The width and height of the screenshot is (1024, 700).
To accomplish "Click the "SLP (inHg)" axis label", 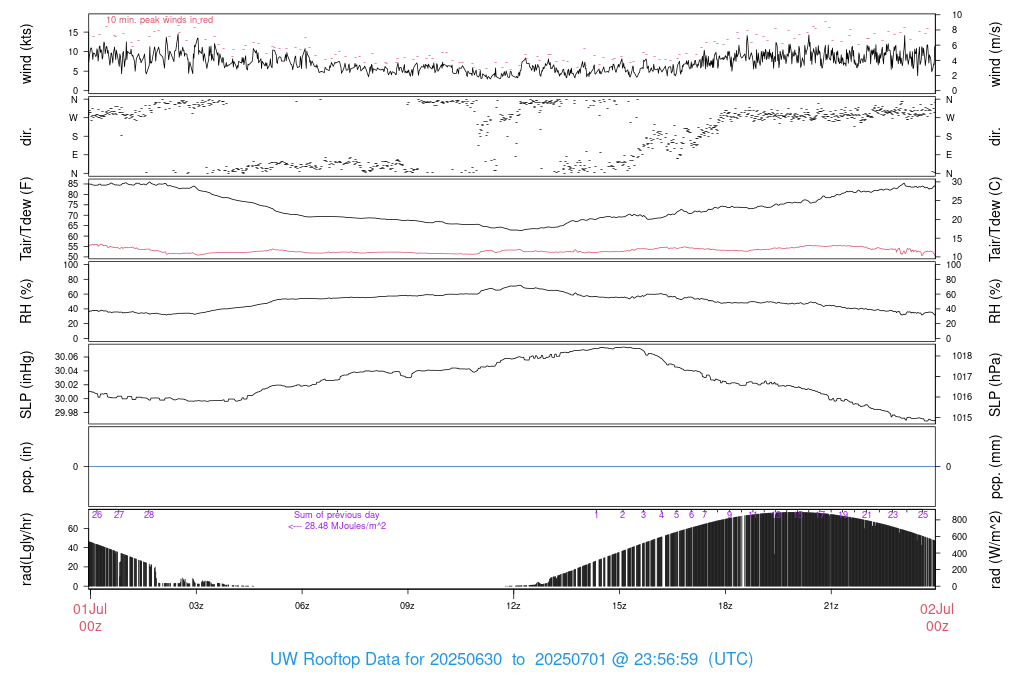I will pyautogui.click(x=26, y=385).
